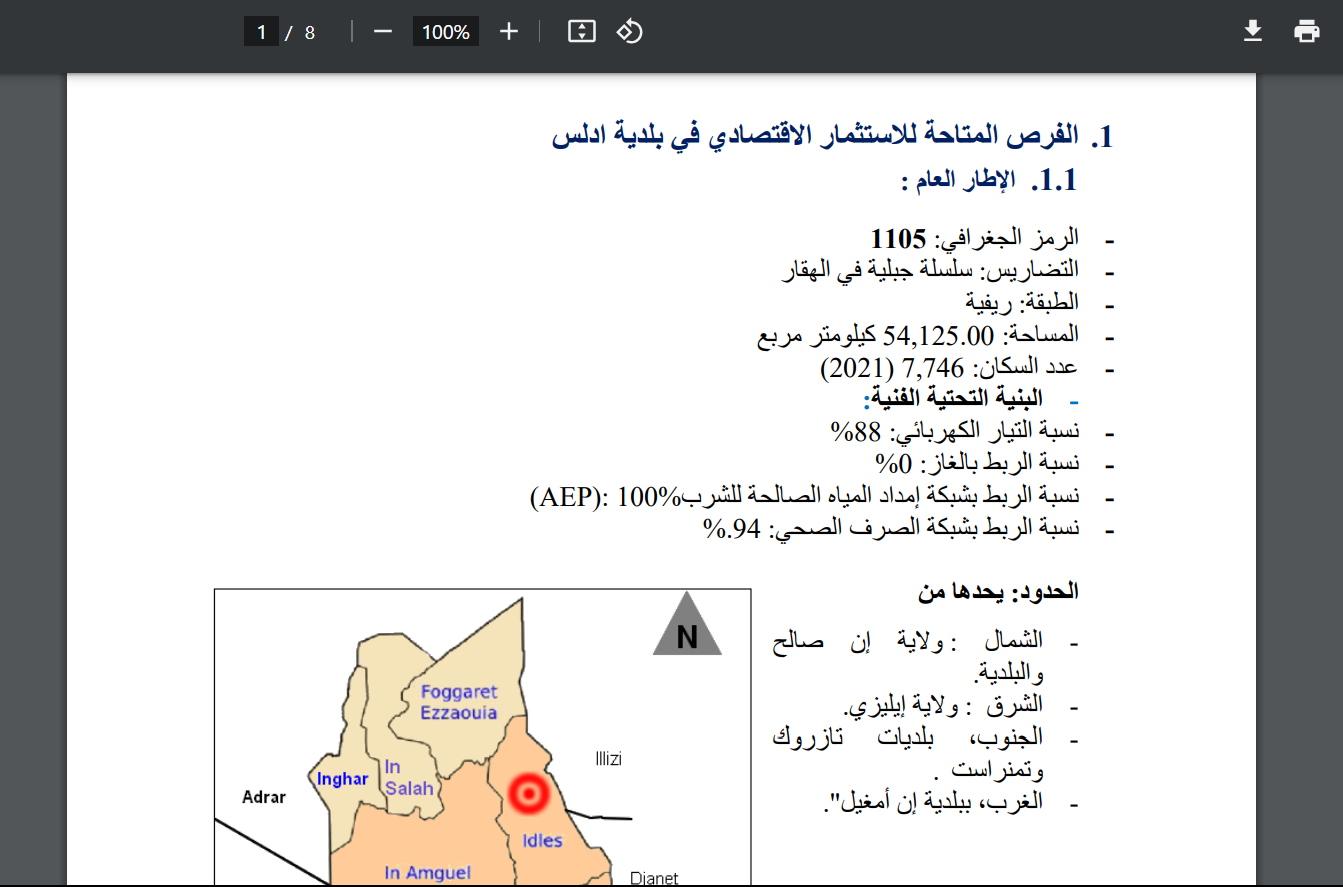
Task: Click the zoom out minus button
Action: [383, 32]
